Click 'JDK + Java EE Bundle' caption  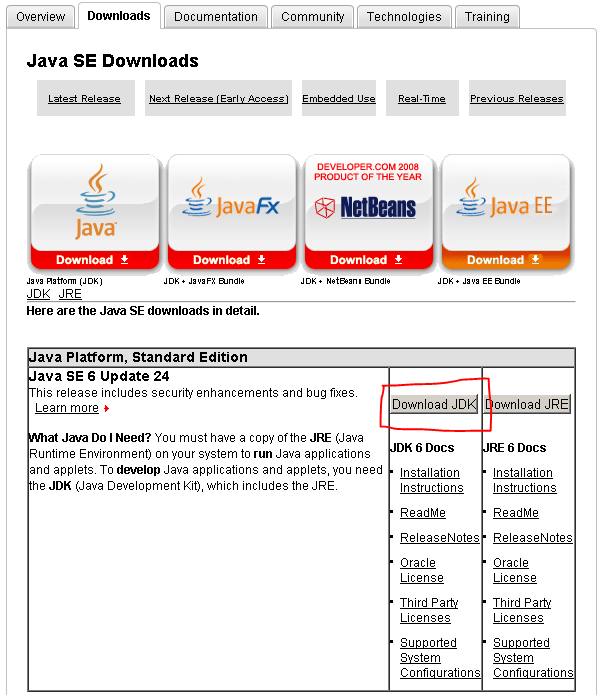click(x=479, y=281)
